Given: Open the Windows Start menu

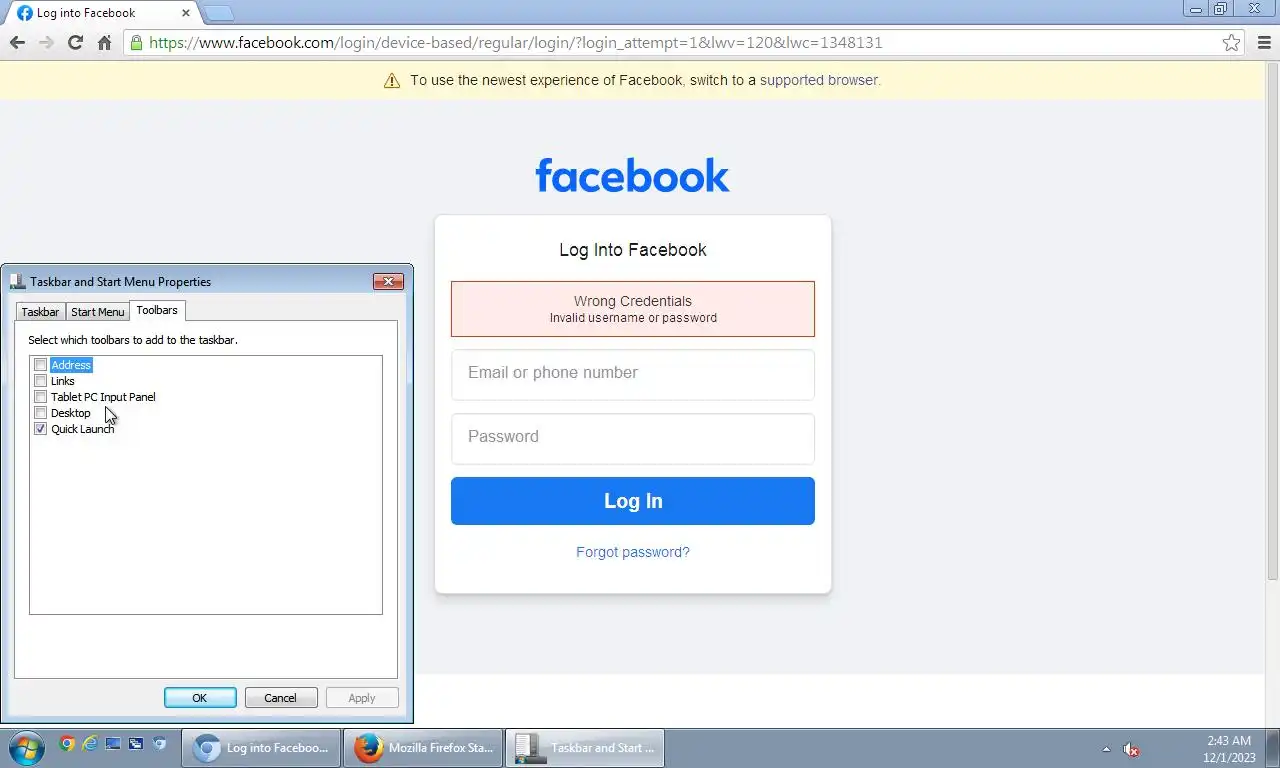Looking at the screenshot, I should pyautogui.click(x=26, y=747).
